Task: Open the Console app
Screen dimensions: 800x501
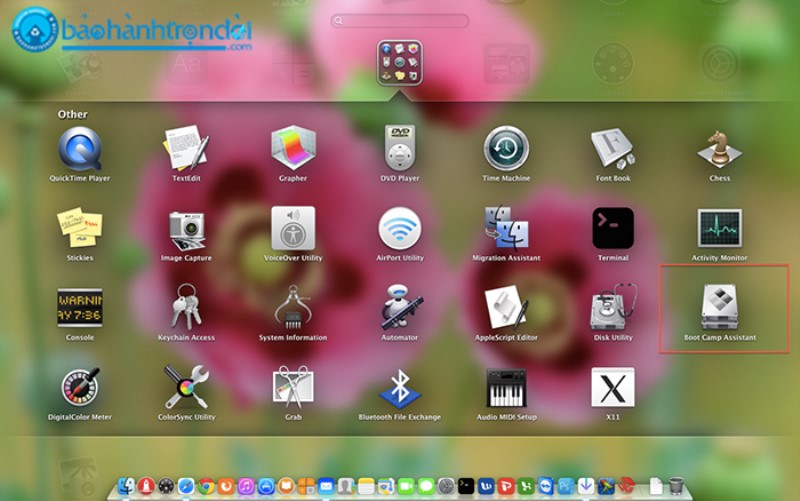Action: pyautogui.click(x=80, y=308)
